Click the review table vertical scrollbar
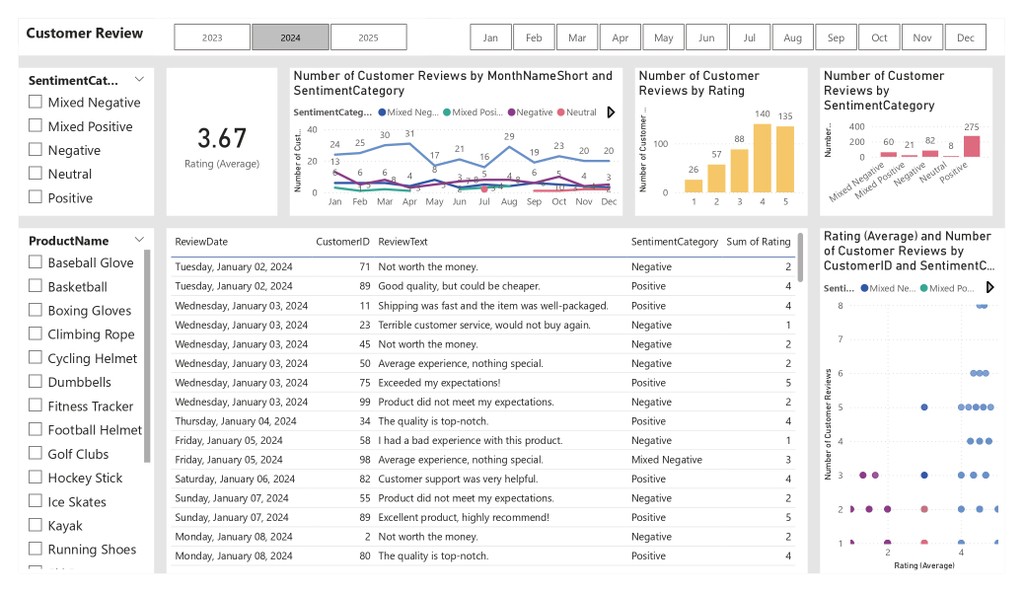 (x=801, y=258)
